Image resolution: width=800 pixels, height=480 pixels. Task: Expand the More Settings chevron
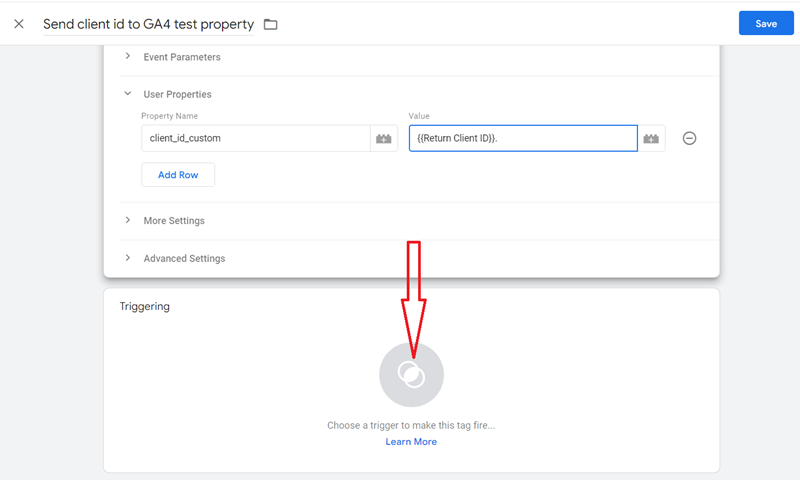point(128,220)
